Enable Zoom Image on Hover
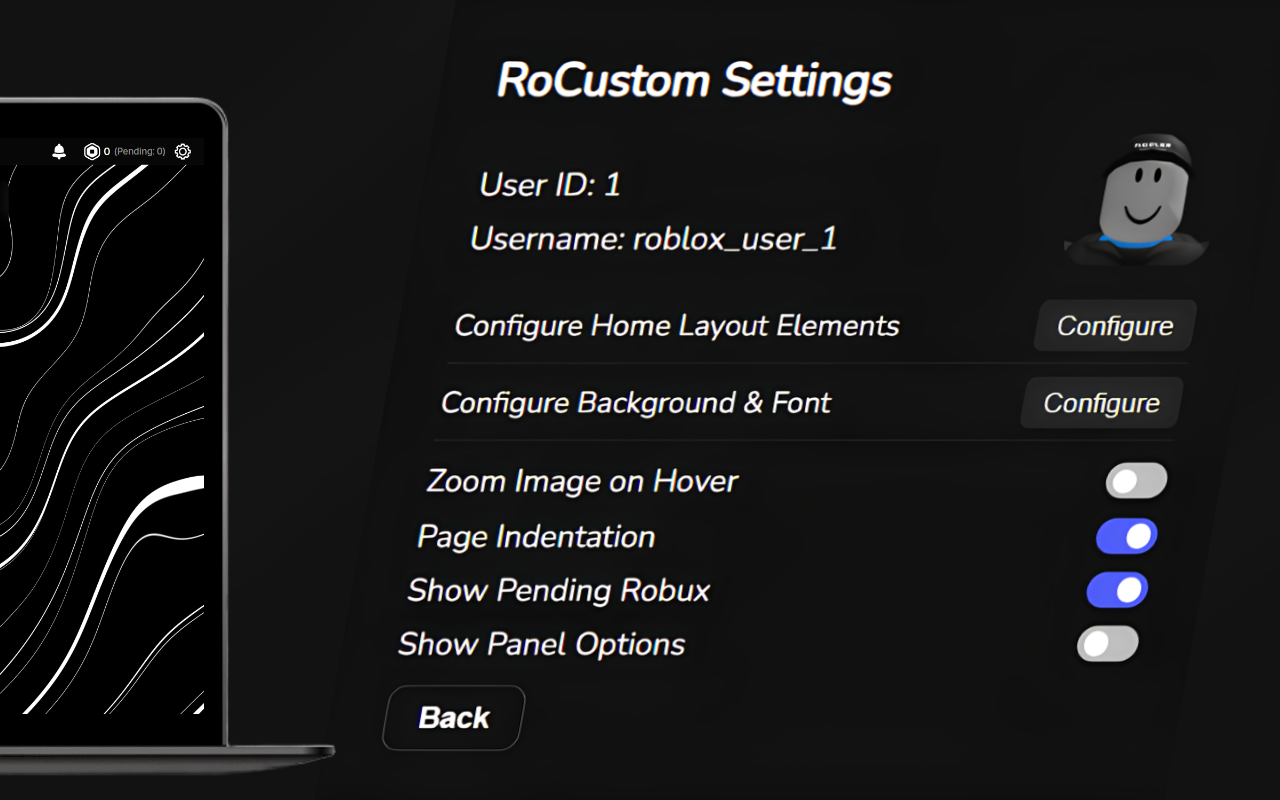Viewport: 1280px width, 800px height. [x=1135, y=481]
